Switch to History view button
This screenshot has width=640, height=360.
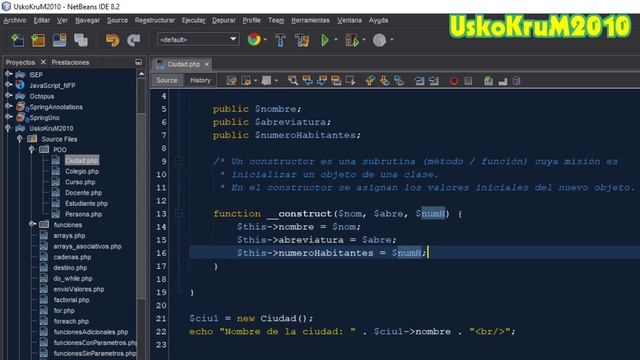point(200,80)
